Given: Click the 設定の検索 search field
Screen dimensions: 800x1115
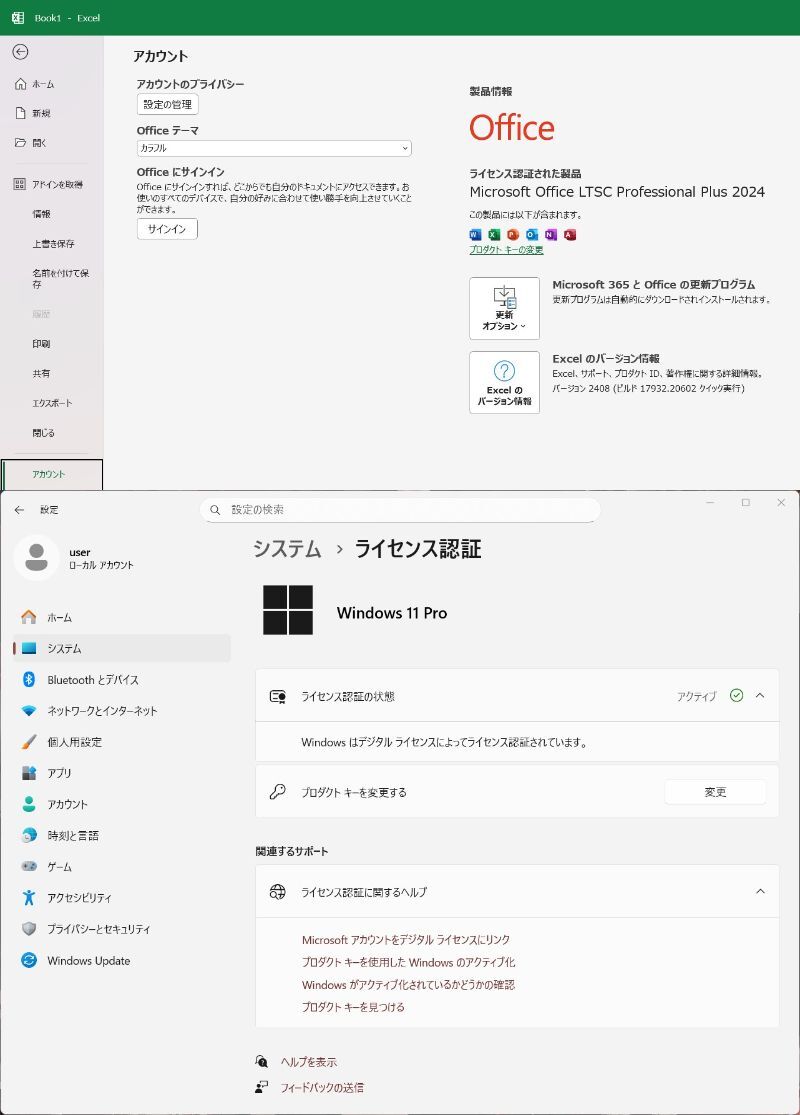Looking at the screenshot, I should (x=400, y=510).
